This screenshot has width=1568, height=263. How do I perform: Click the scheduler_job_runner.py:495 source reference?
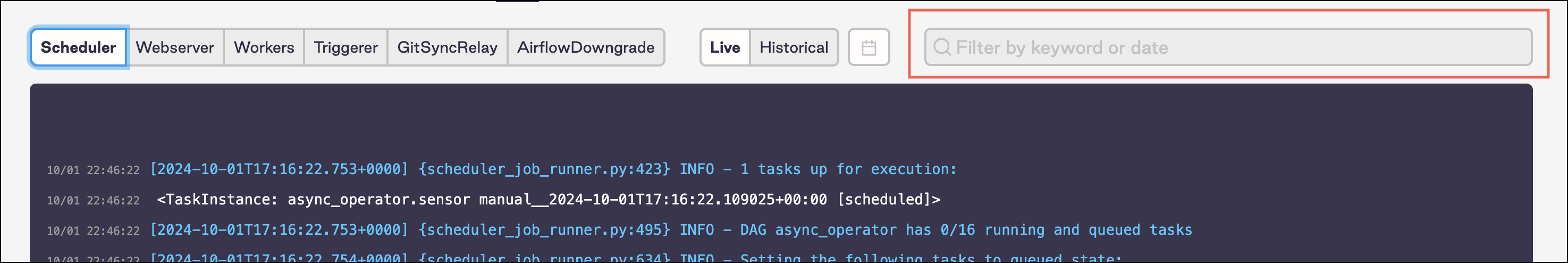tap(544, 230)
